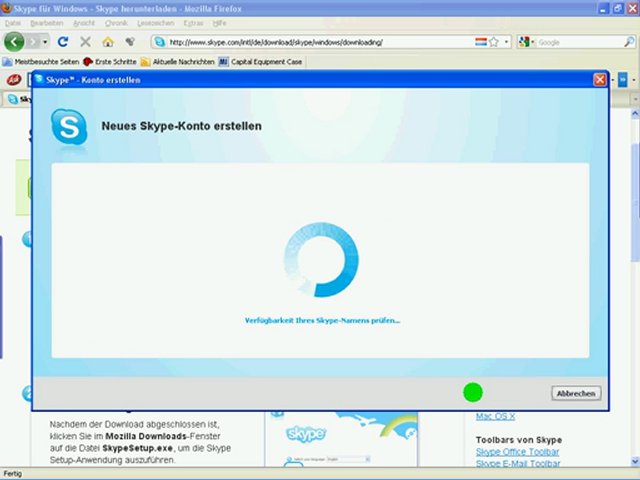Click the magnifier icon in Google search box
This screenshot has width=640, height=480.
point(629,42)
